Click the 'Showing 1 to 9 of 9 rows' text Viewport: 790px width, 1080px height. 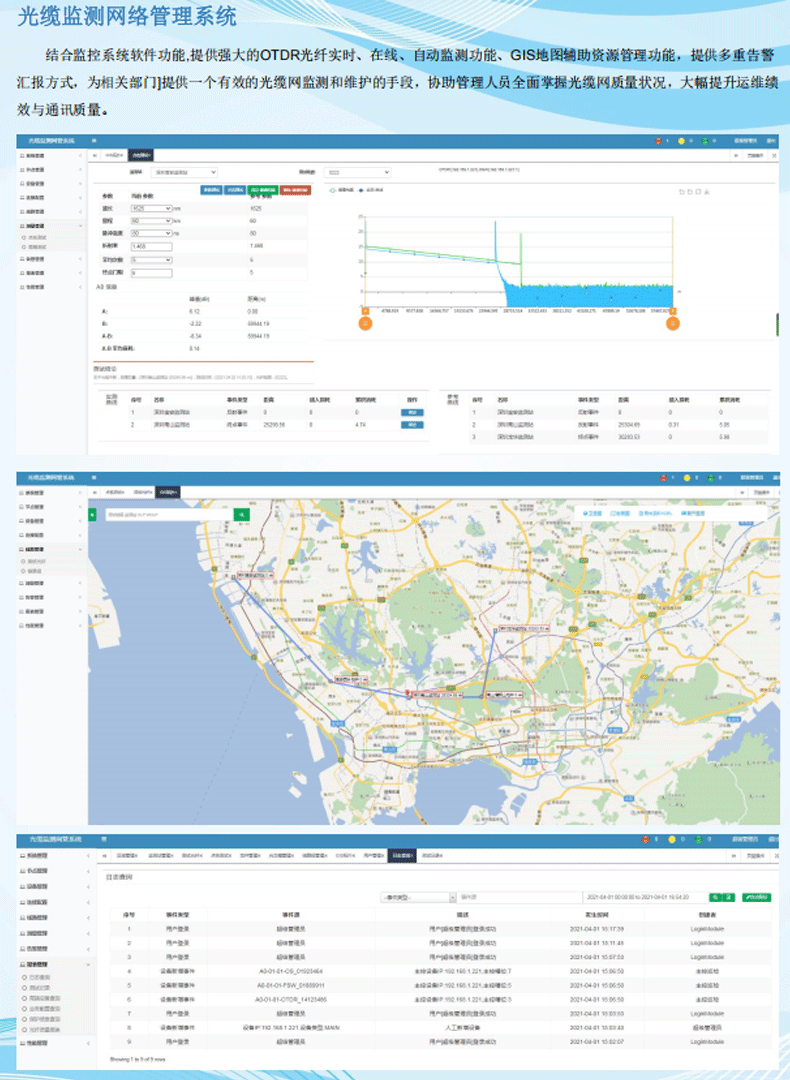[x=138, y=1059]
